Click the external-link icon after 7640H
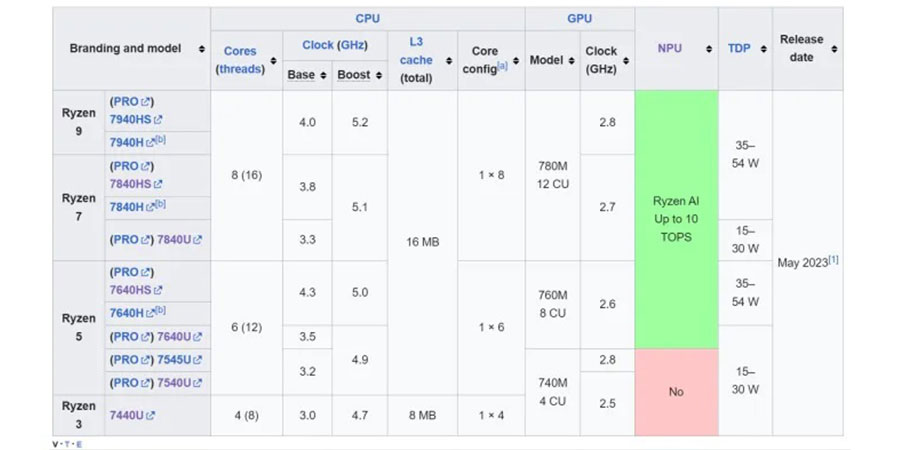 pyautogui.click(x=150, y=314)
